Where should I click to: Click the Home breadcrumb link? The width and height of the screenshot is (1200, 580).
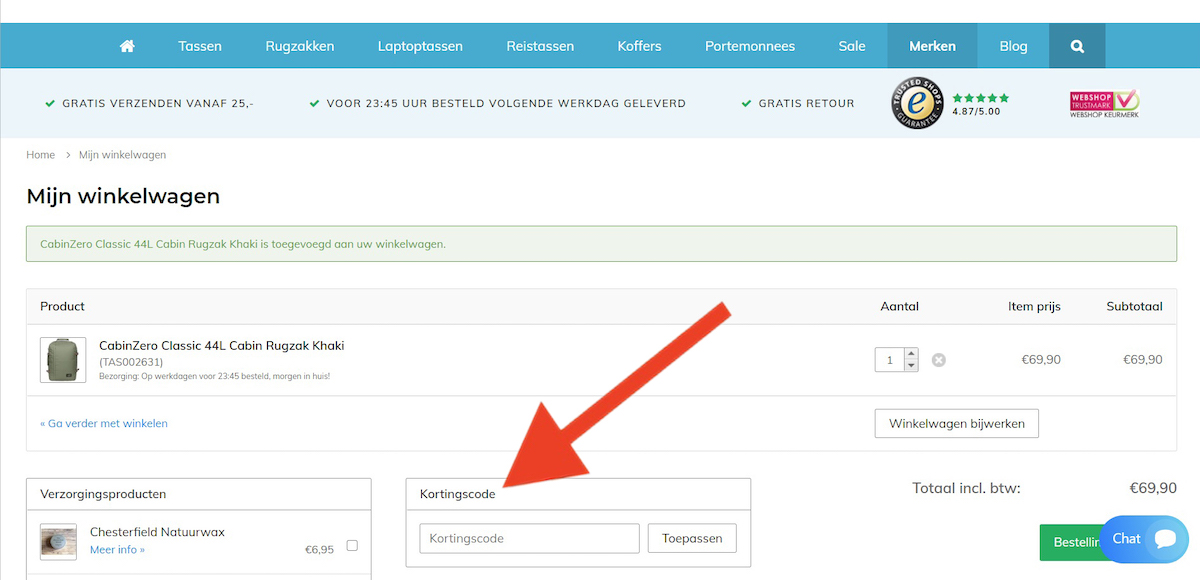[41, 155]
